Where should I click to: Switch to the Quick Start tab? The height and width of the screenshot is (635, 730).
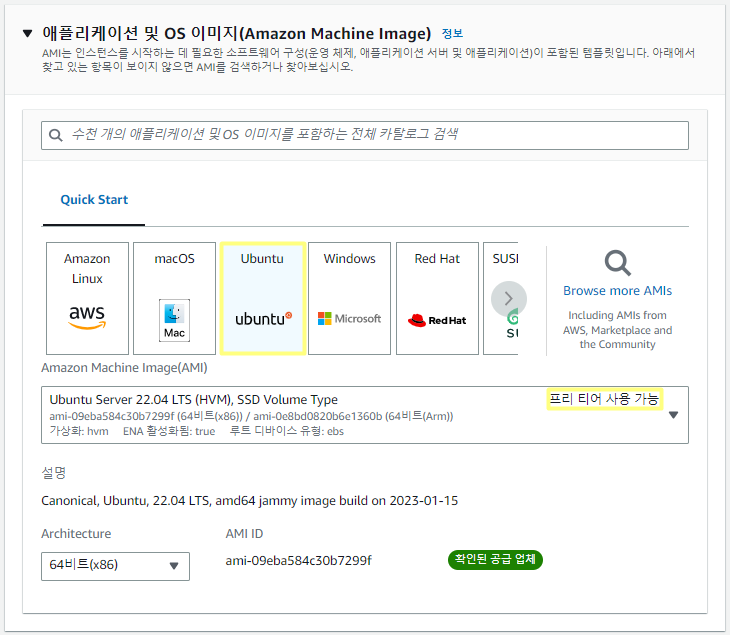click(x=94, y=200)
